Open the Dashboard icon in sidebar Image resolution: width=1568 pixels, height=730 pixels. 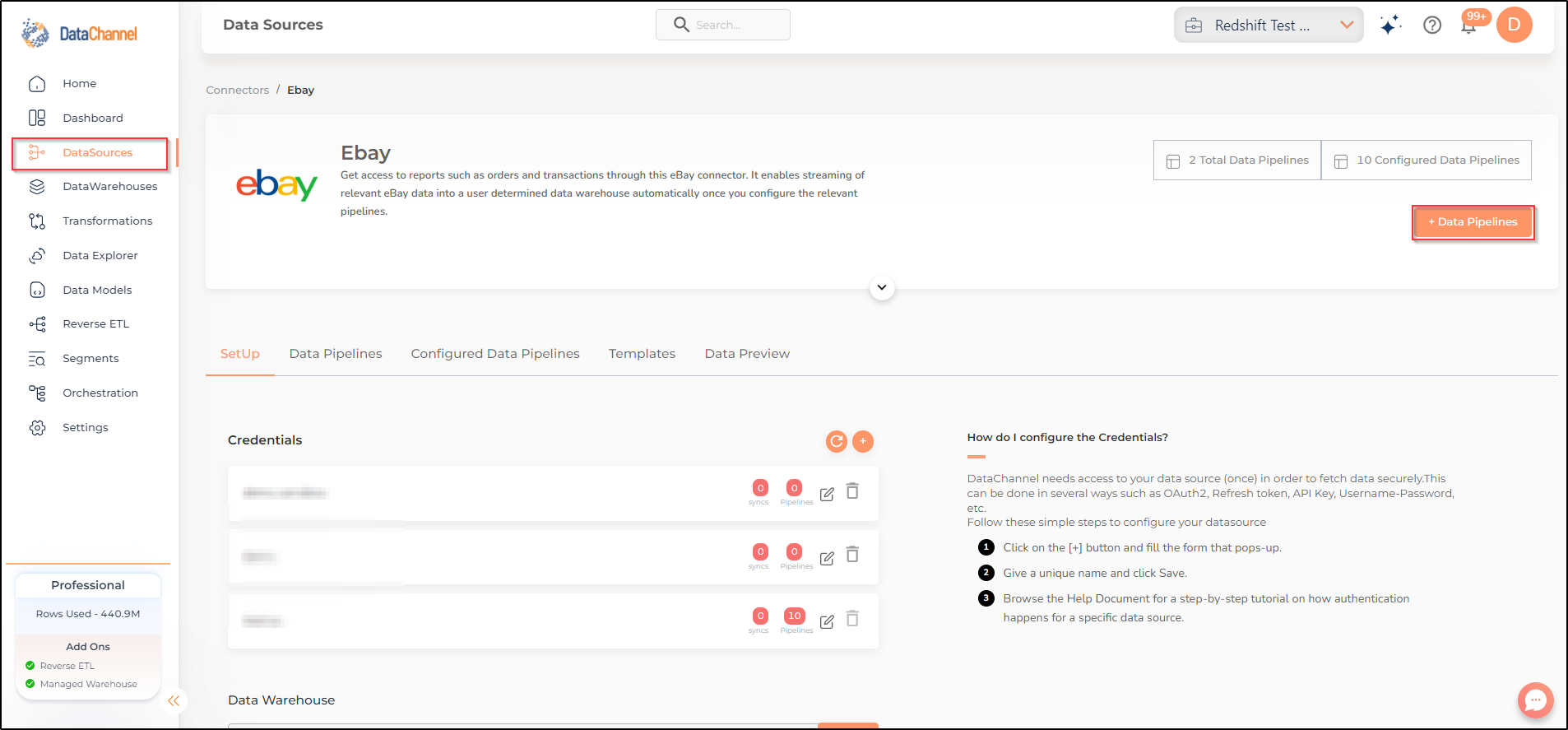pos(37,118)
